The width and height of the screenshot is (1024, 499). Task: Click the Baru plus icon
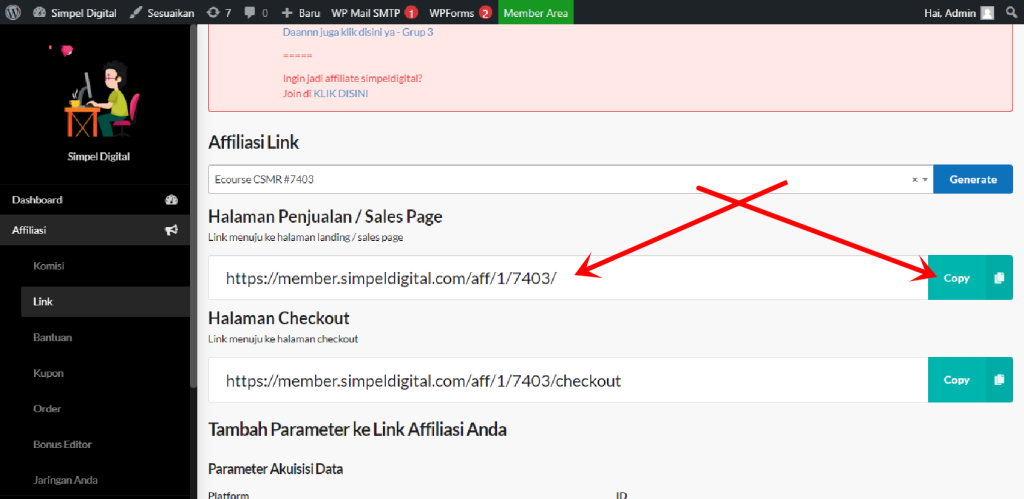[287, 12]
